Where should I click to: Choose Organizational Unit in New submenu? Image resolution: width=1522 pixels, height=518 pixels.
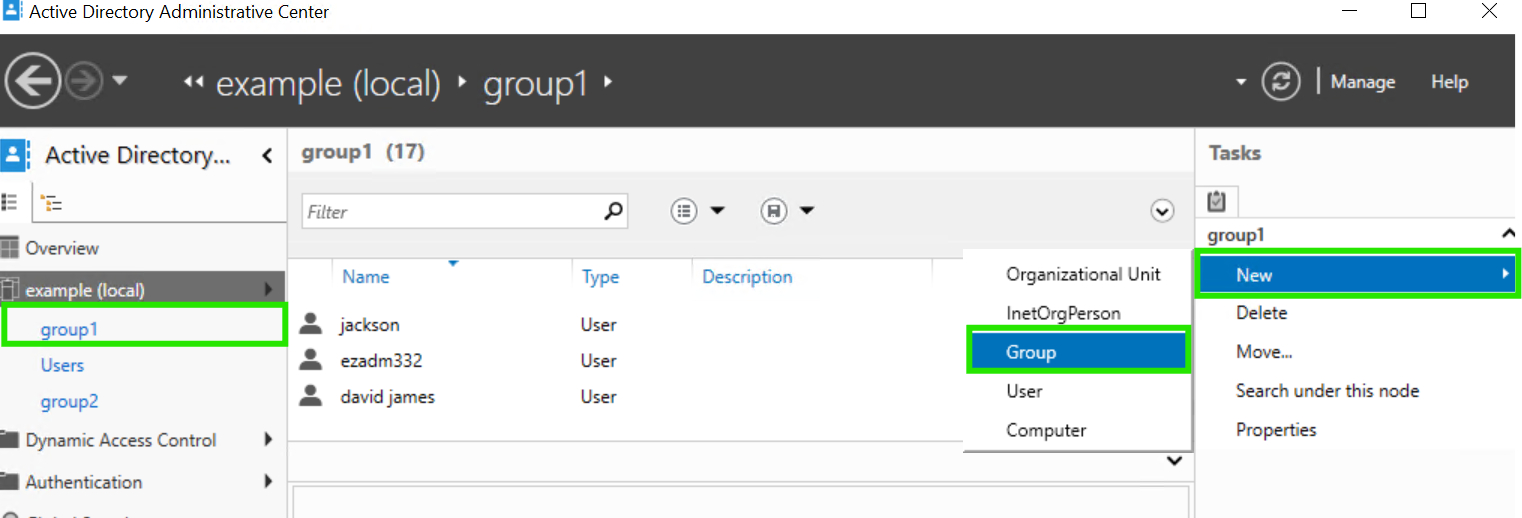point(1083,274)
